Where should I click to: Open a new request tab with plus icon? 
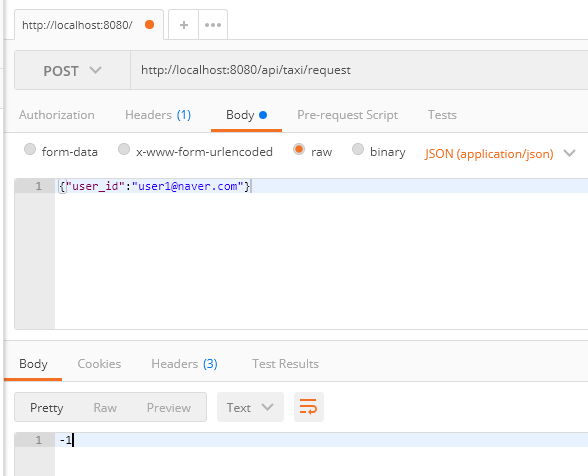(x=183, y=25)
